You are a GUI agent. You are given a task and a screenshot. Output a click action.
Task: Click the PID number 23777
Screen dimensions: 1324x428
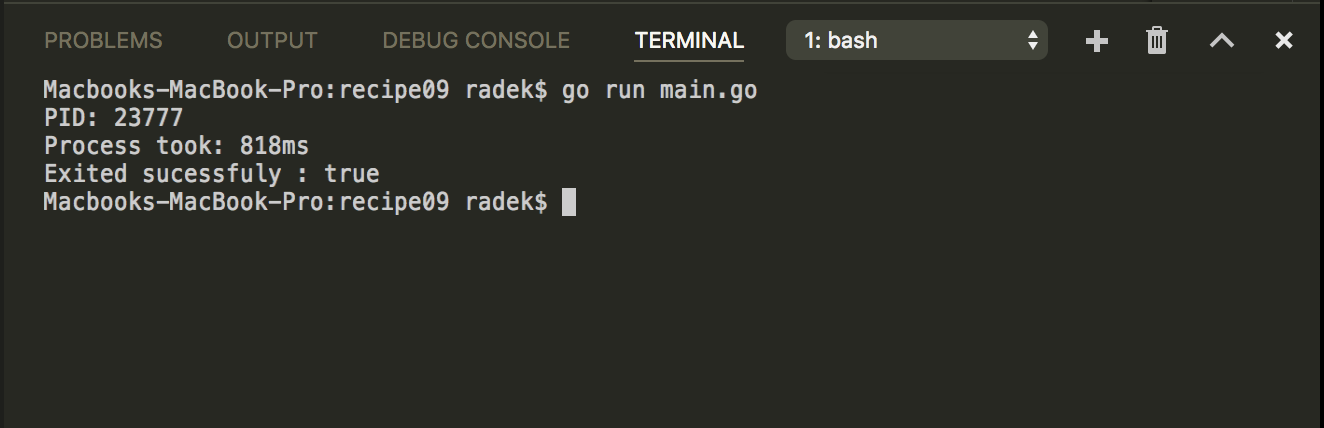coord(148,119)
